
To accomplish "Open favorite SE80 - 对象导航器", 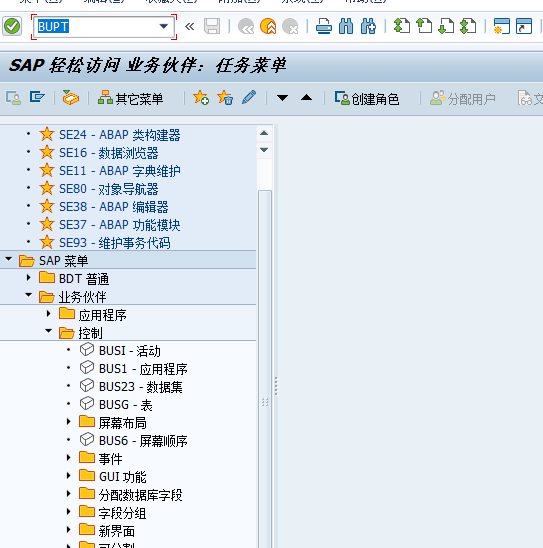I will [109, 189].
